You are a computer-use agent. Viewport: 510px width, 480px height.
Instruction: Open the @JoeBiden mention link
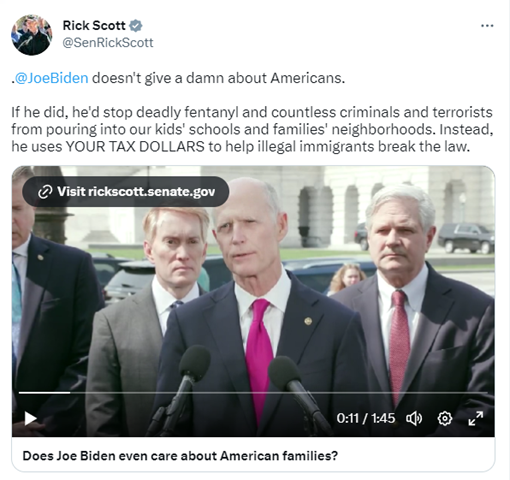[52, 78]
